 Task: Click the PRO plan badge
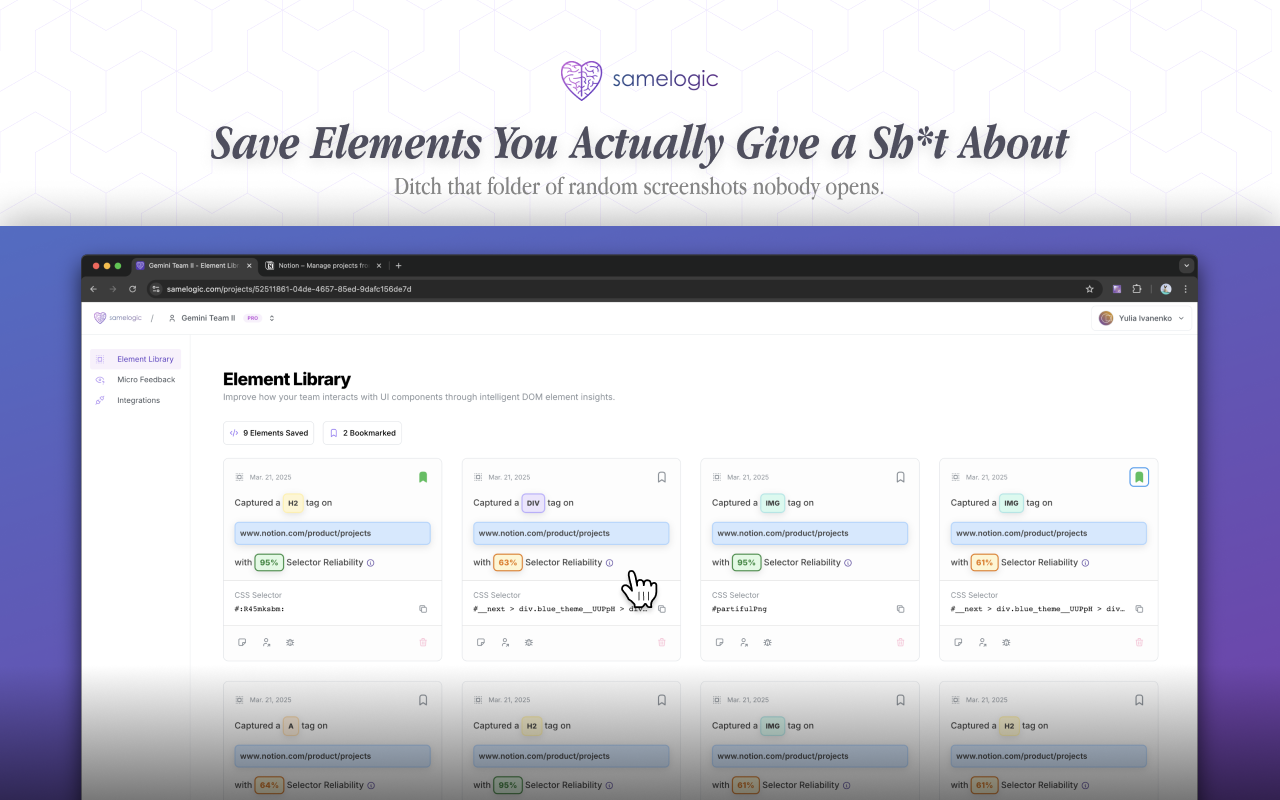pos(253,318)
